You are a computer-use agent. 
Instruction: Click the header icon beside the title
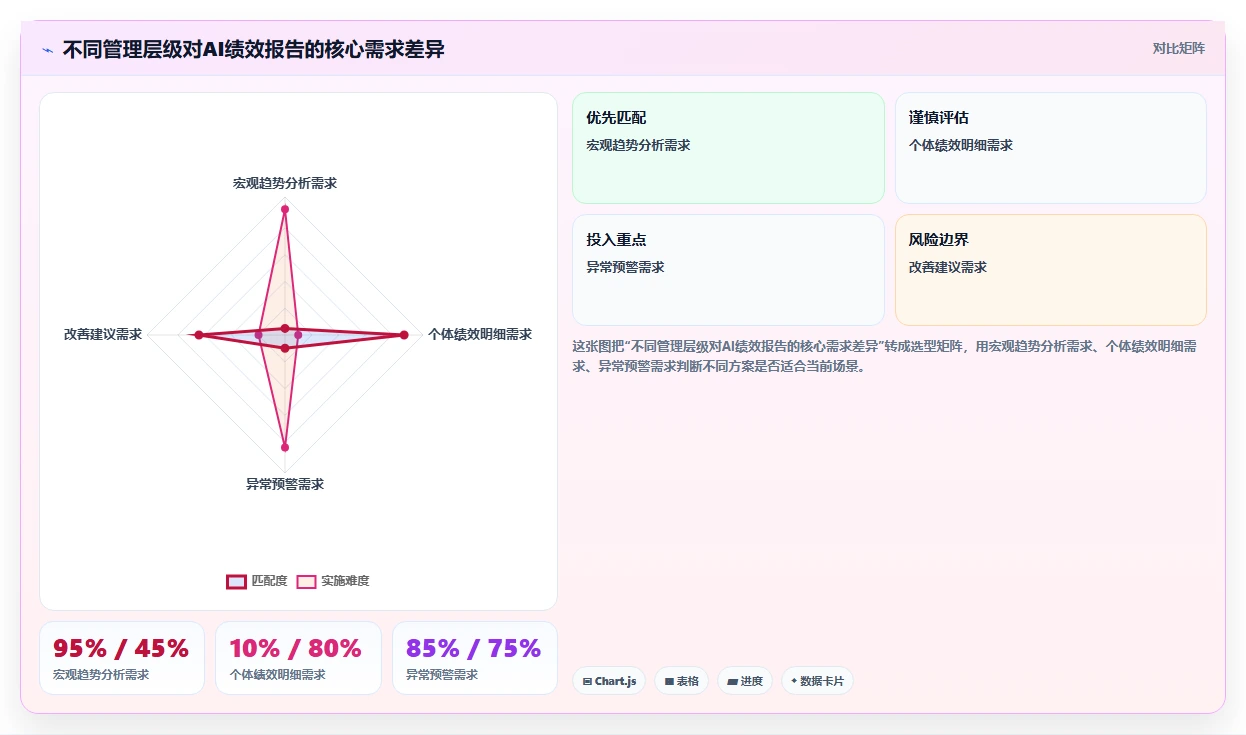click(47, 50)
